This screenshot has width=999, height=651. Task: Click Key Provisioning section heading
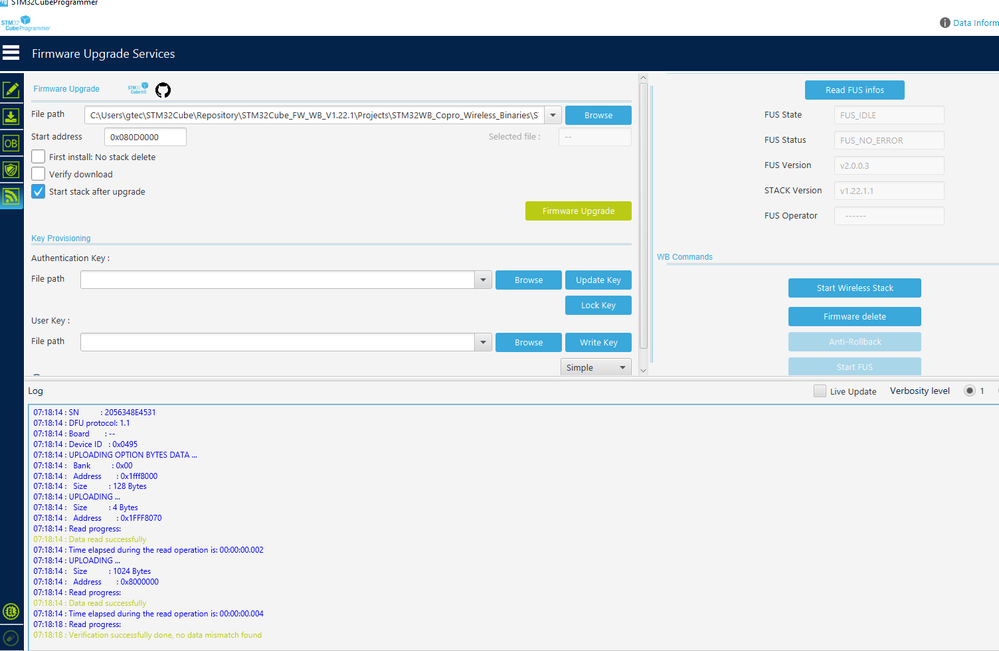(61, 238)
